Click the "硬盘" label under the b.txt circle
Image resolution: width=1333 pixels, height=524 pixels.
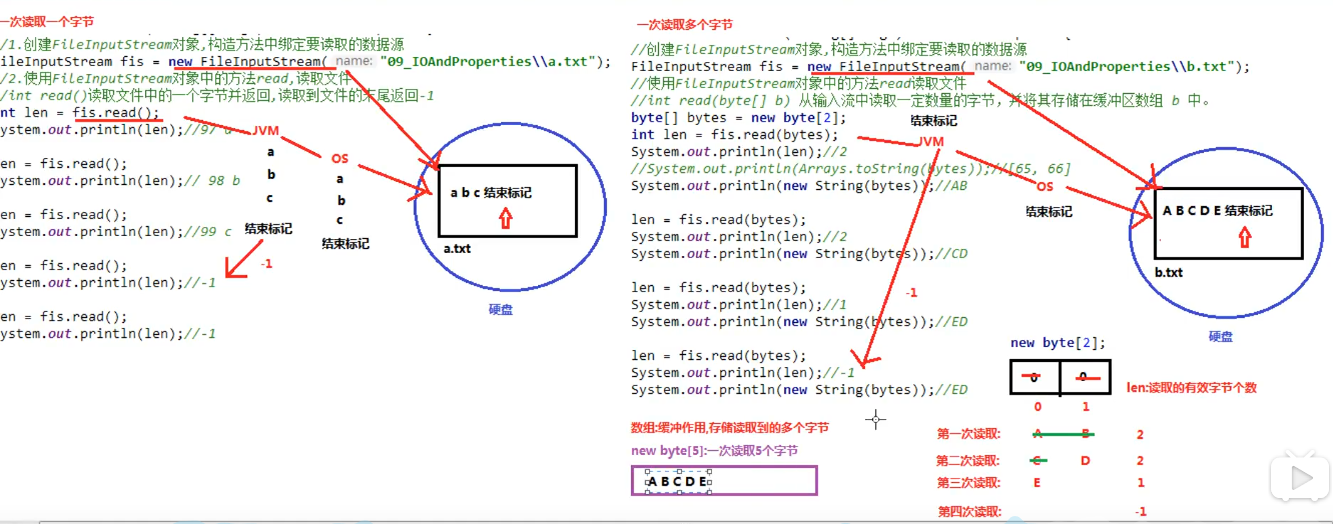(1220, 337)
